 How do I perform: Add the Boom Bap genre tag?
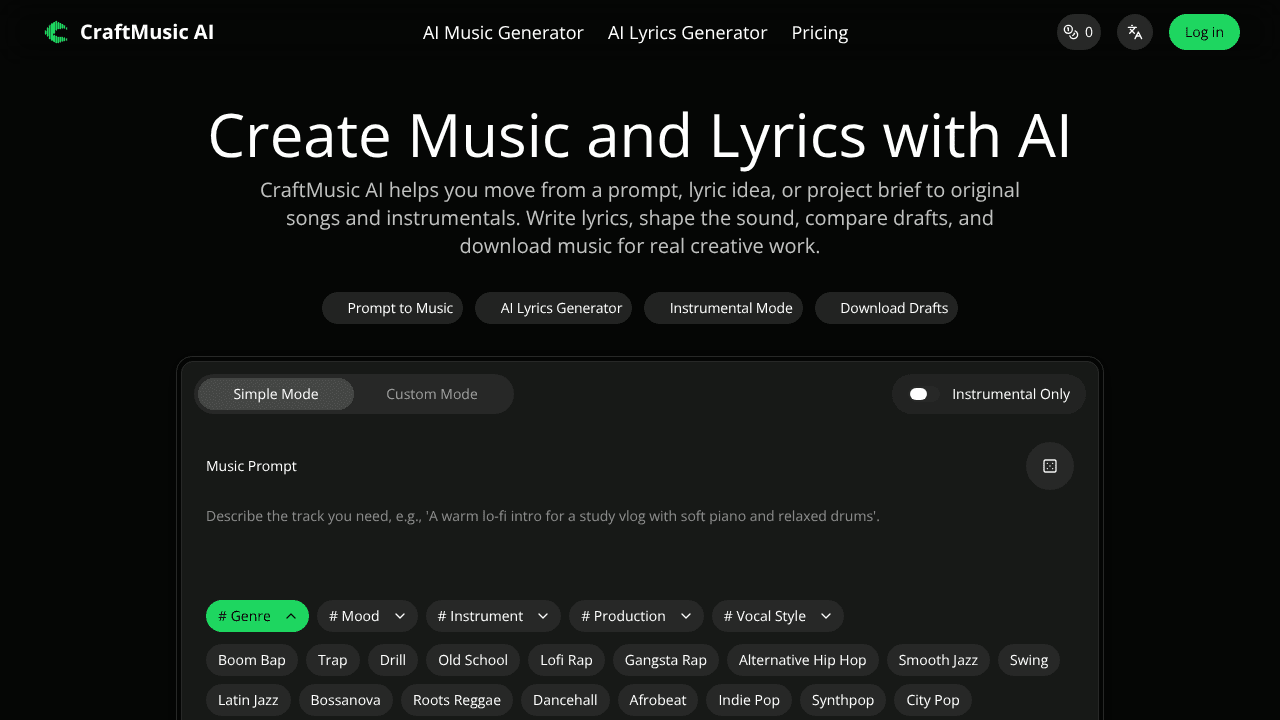click(252, 660)
